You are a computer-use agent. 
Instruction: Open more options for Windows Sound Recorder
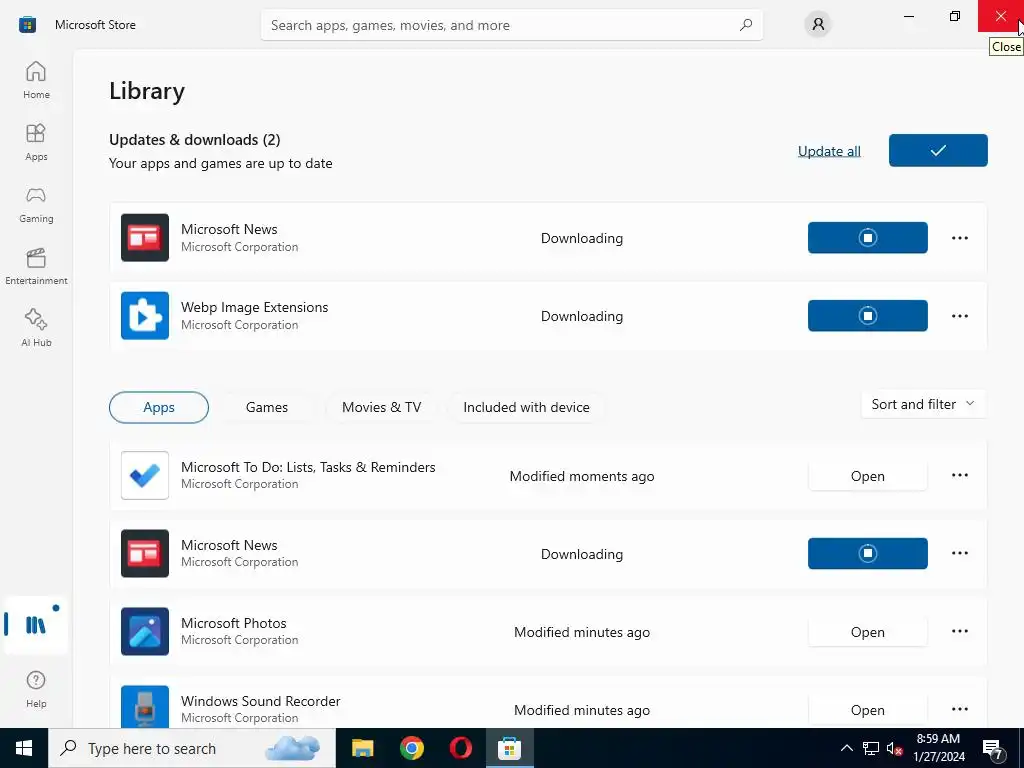(959, 709)
